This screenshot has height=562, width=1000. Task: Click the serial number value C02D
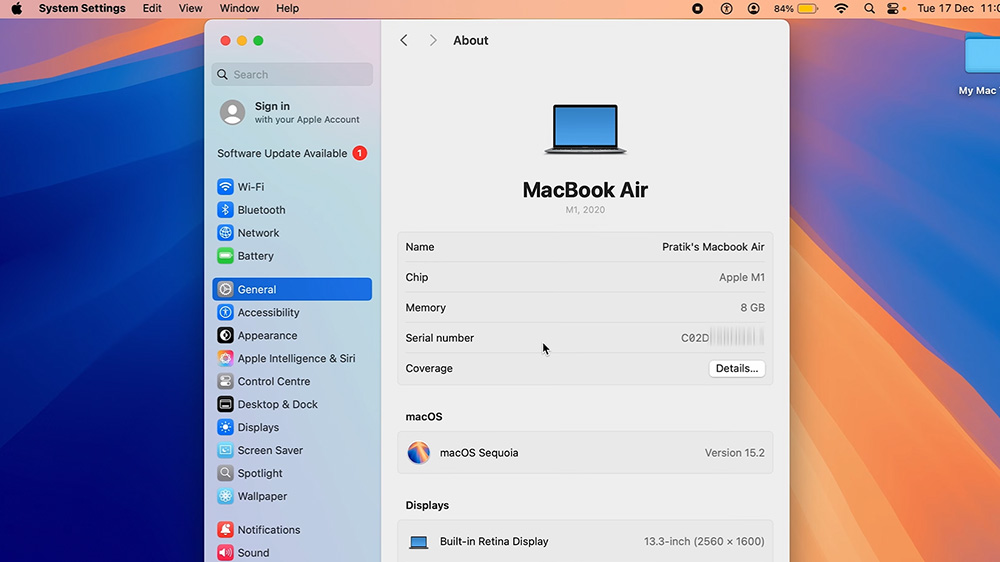tap(723, 337)
